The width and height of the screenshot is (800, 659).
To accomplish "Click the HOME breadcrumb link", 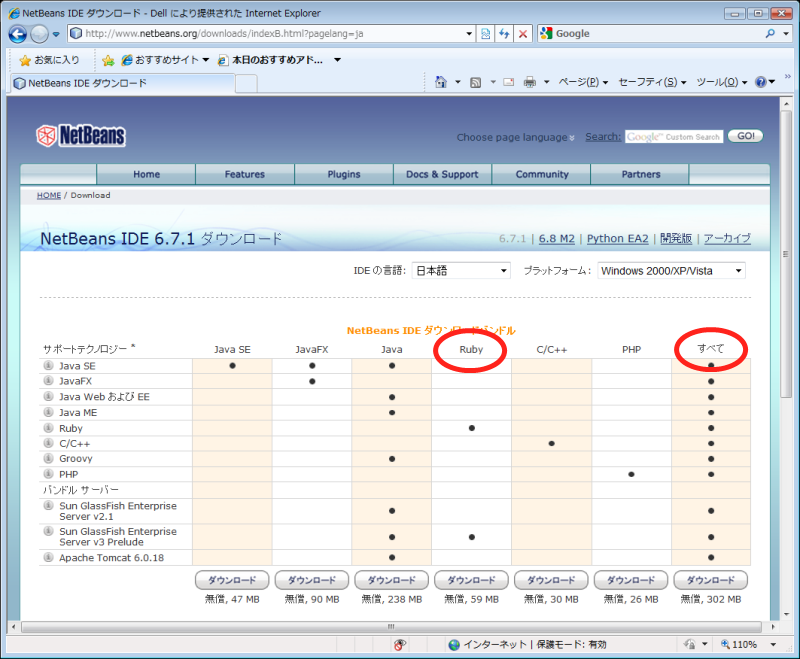I will (x=49, y=195).
